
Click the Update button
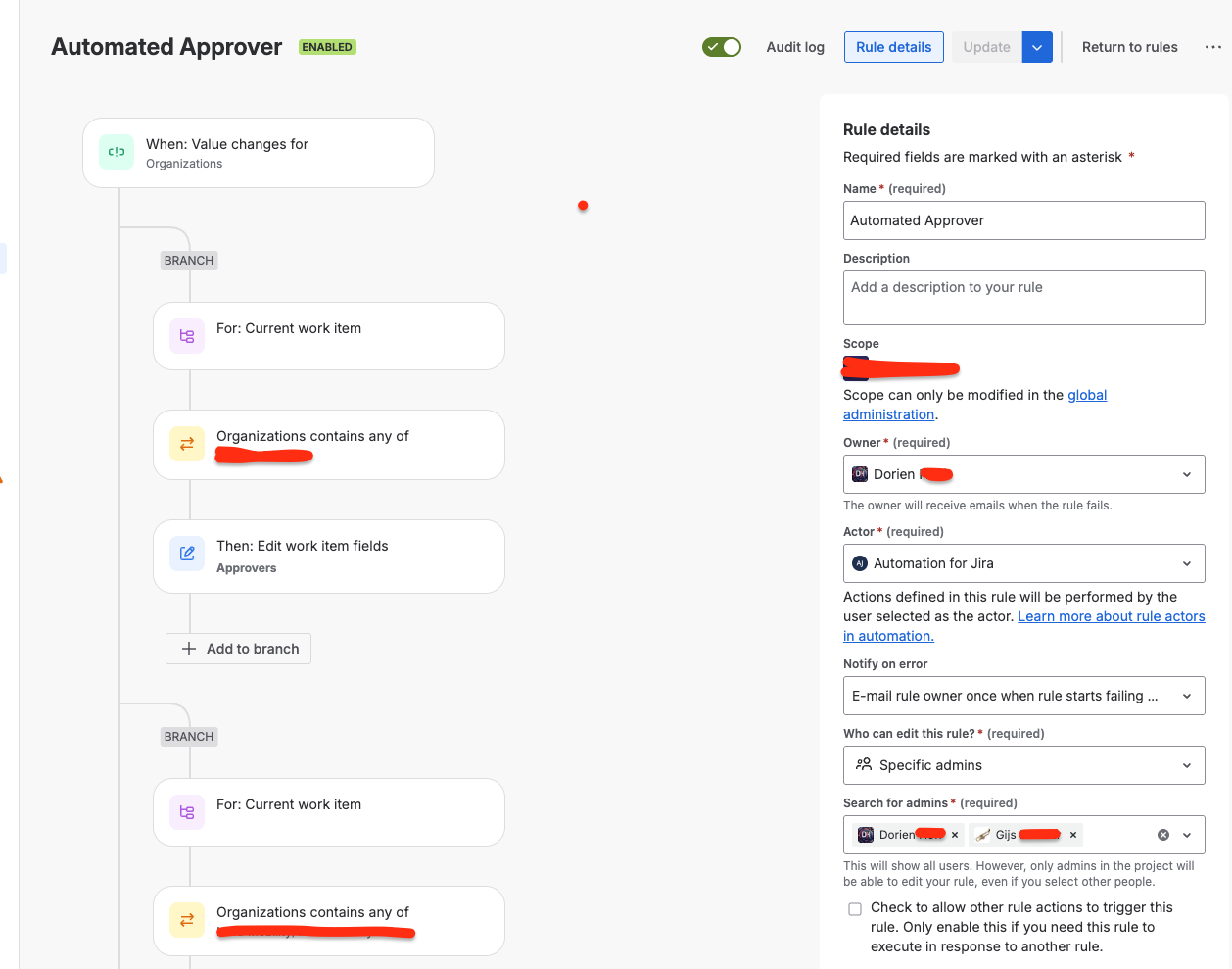point(986,47)
